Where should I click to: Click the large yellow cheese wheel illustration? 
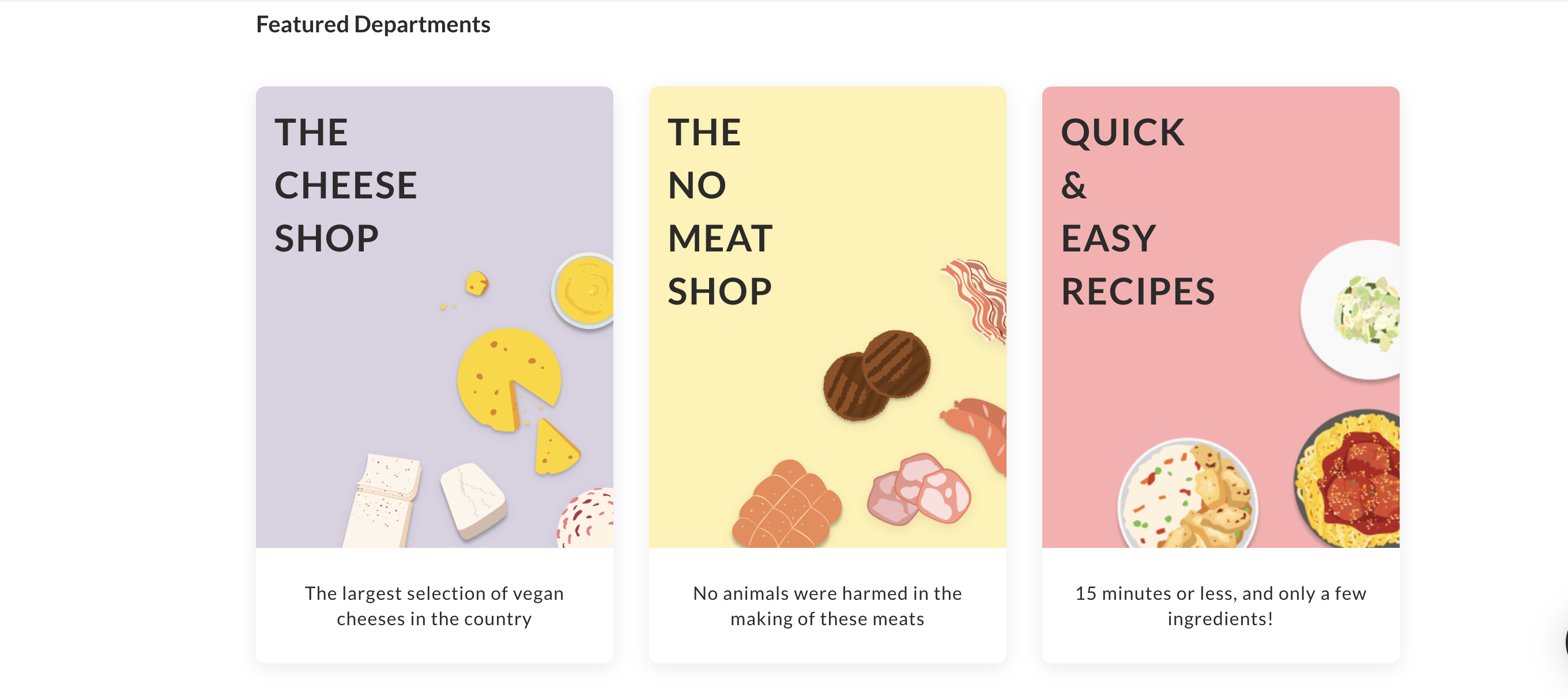point(507,379)
